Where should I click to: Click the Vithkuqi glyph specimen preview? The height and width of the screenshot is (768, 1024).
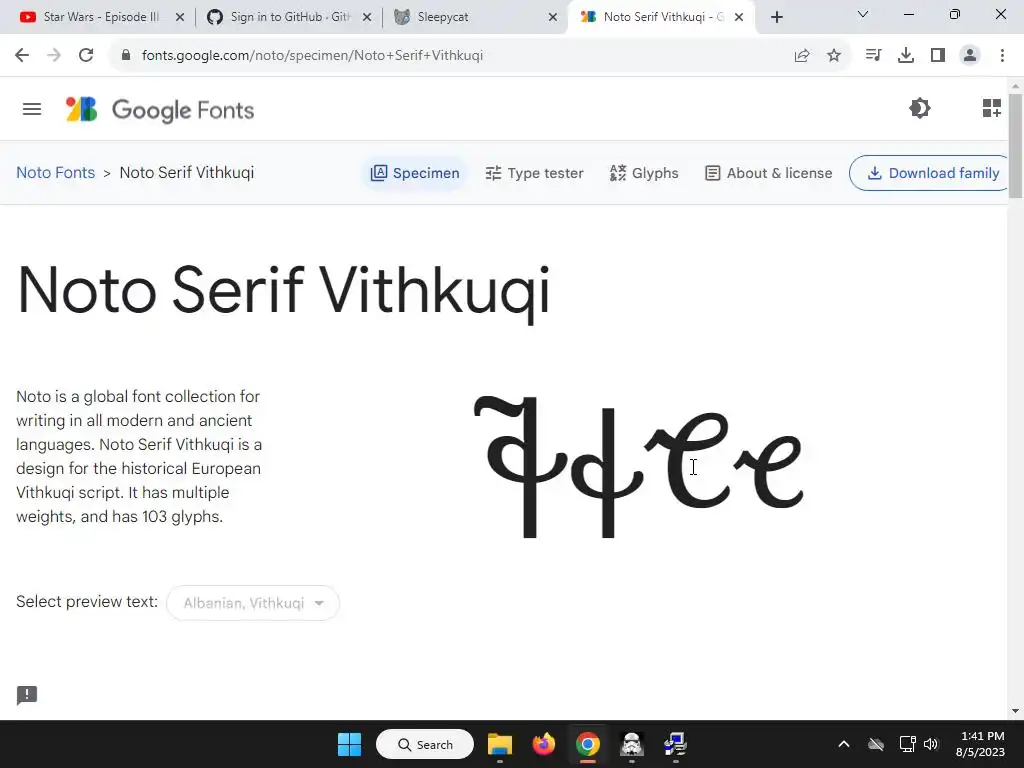coord(639,466)
